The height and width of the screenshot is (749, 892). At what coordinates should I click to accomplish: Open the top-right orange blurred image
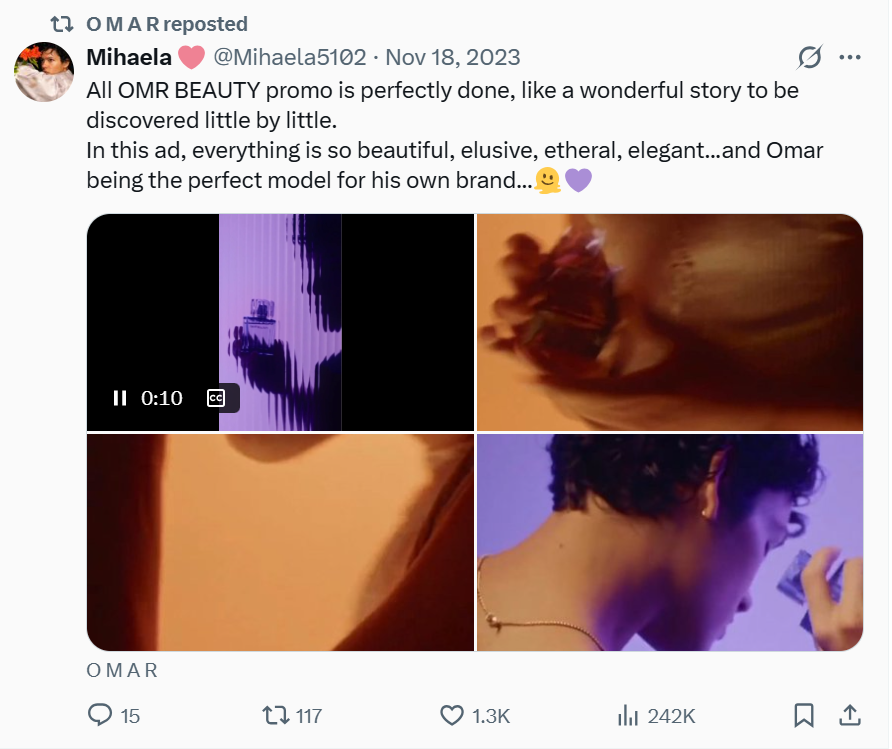click(669, 322)
